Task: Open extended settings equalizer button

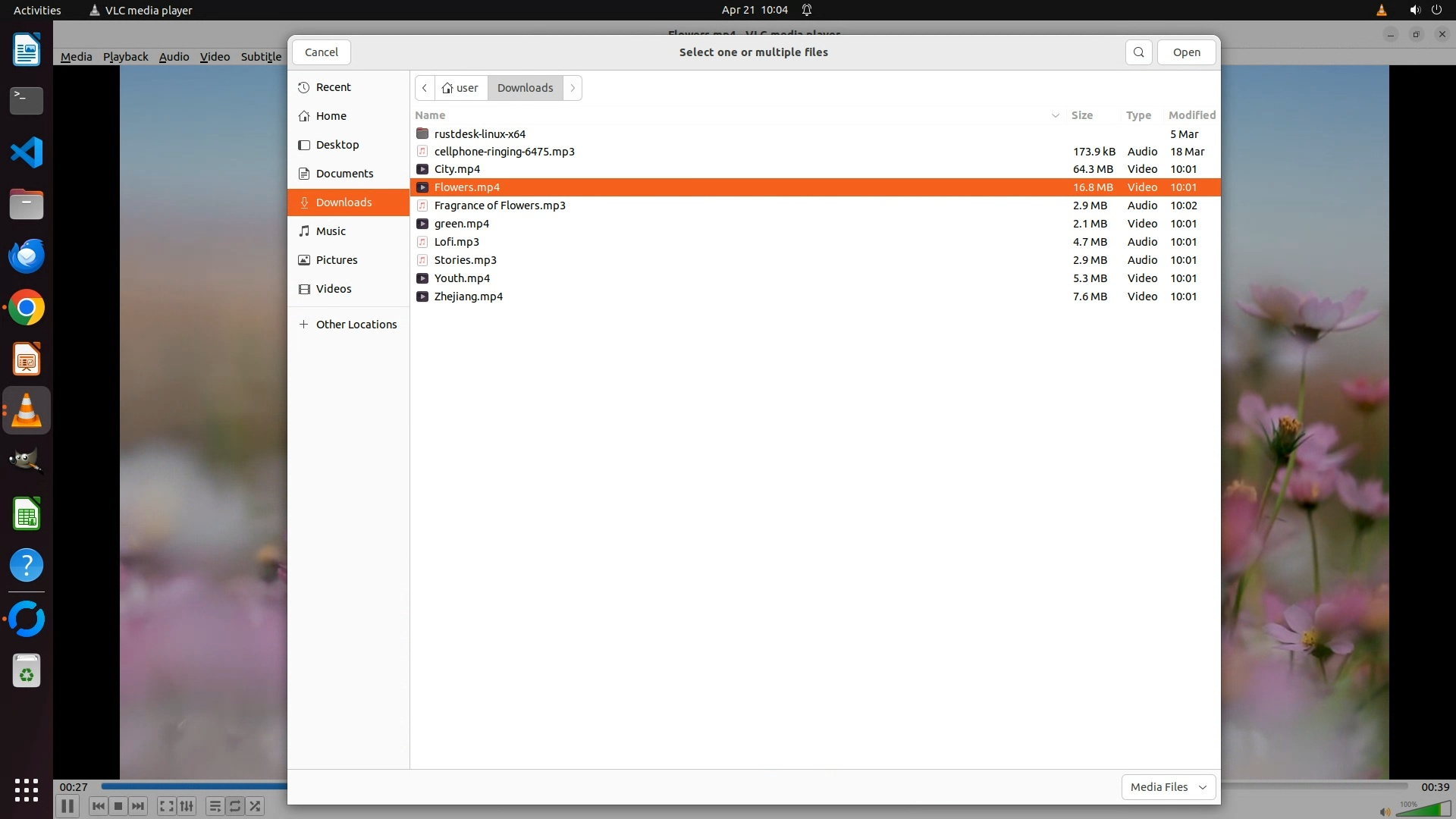Action: coord(187,806)
